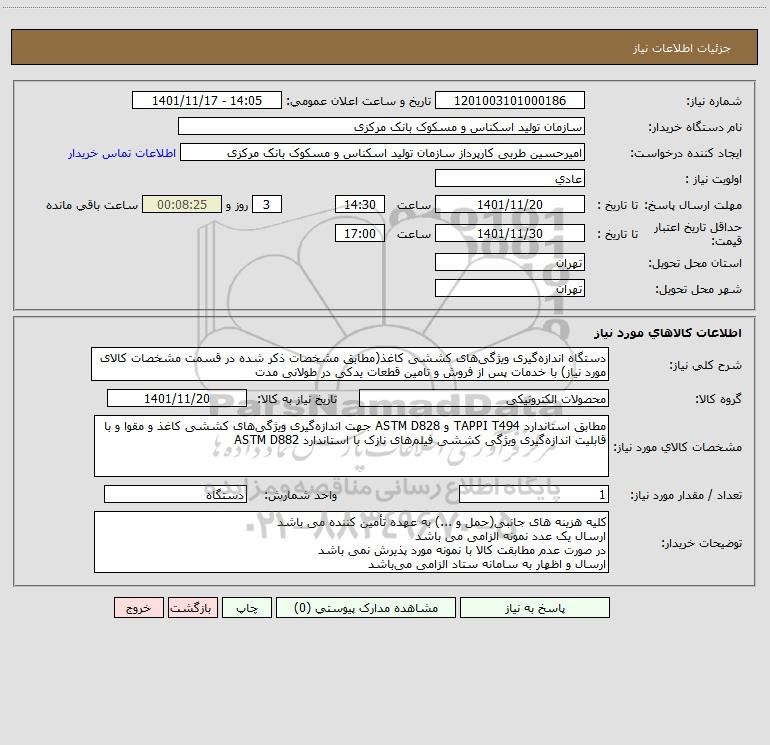Click the حداقل تاریخ اعتبار قیمت label
This screenshot has height=745, width=770.
pos(697,234)
